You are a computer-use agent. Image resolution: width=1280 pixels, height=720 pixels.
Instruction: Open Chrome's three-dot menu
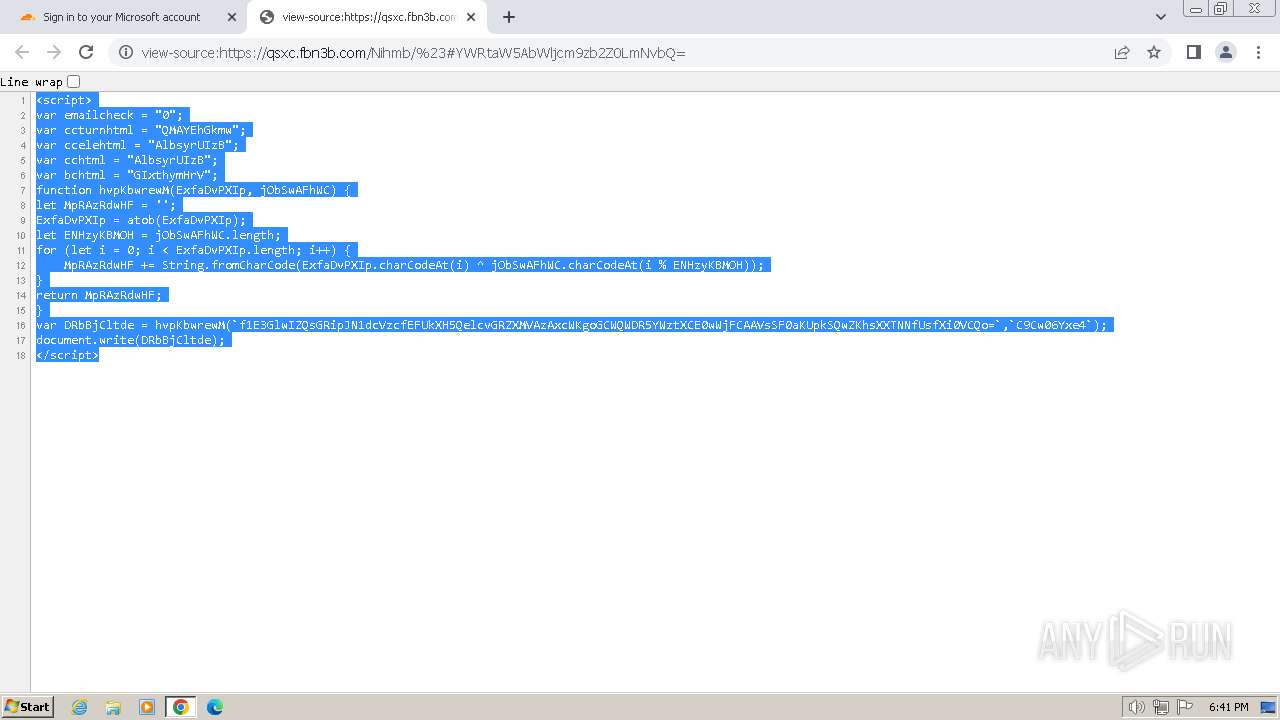[1258, 52]
